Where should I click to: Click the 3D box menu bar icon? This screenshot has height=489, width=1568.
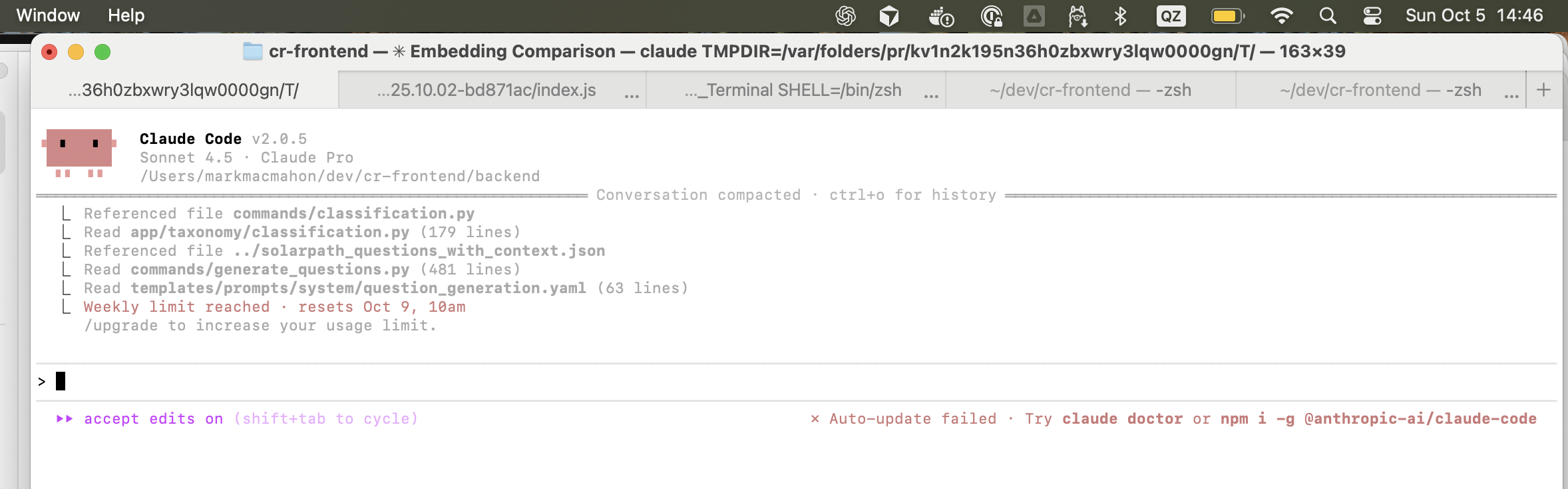point(889,16)
